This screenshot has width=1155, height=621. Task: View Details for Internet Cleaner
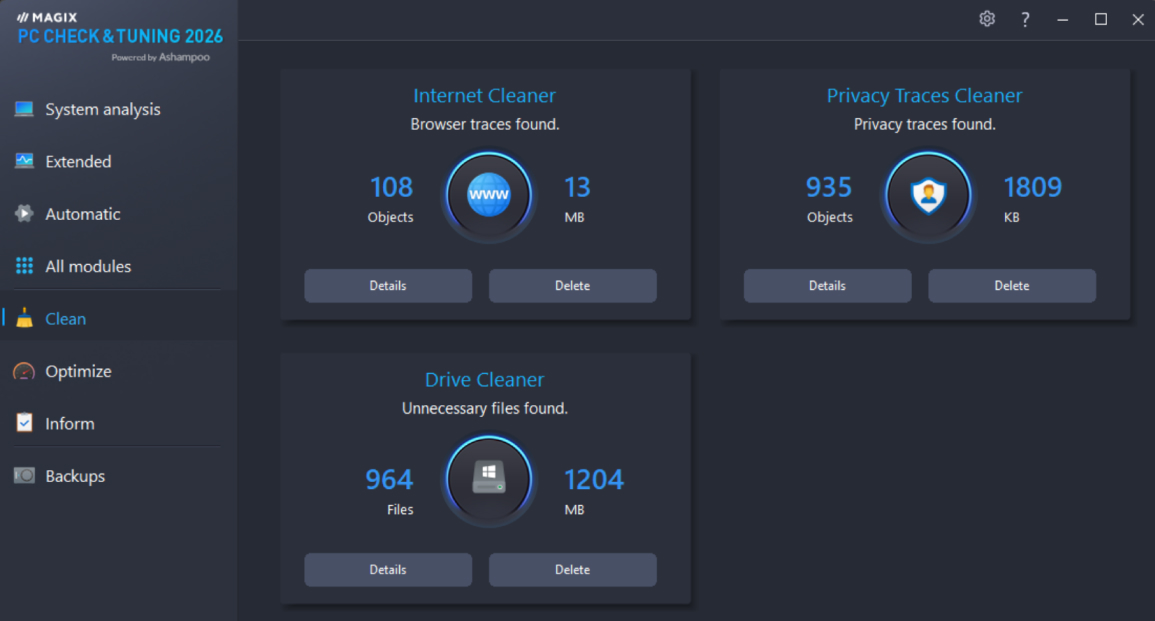point(388,286)
